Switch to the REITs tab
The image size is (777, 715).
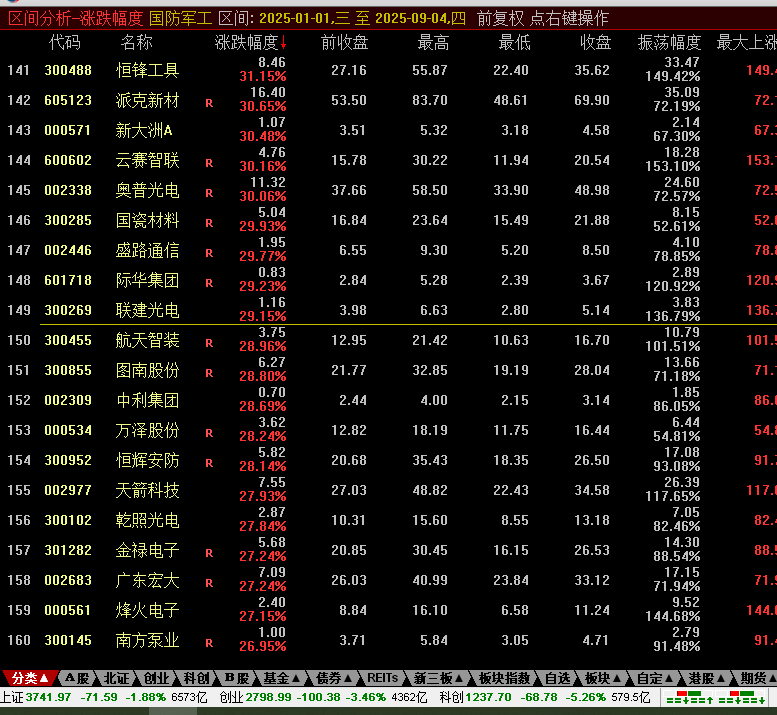point(382,678)
